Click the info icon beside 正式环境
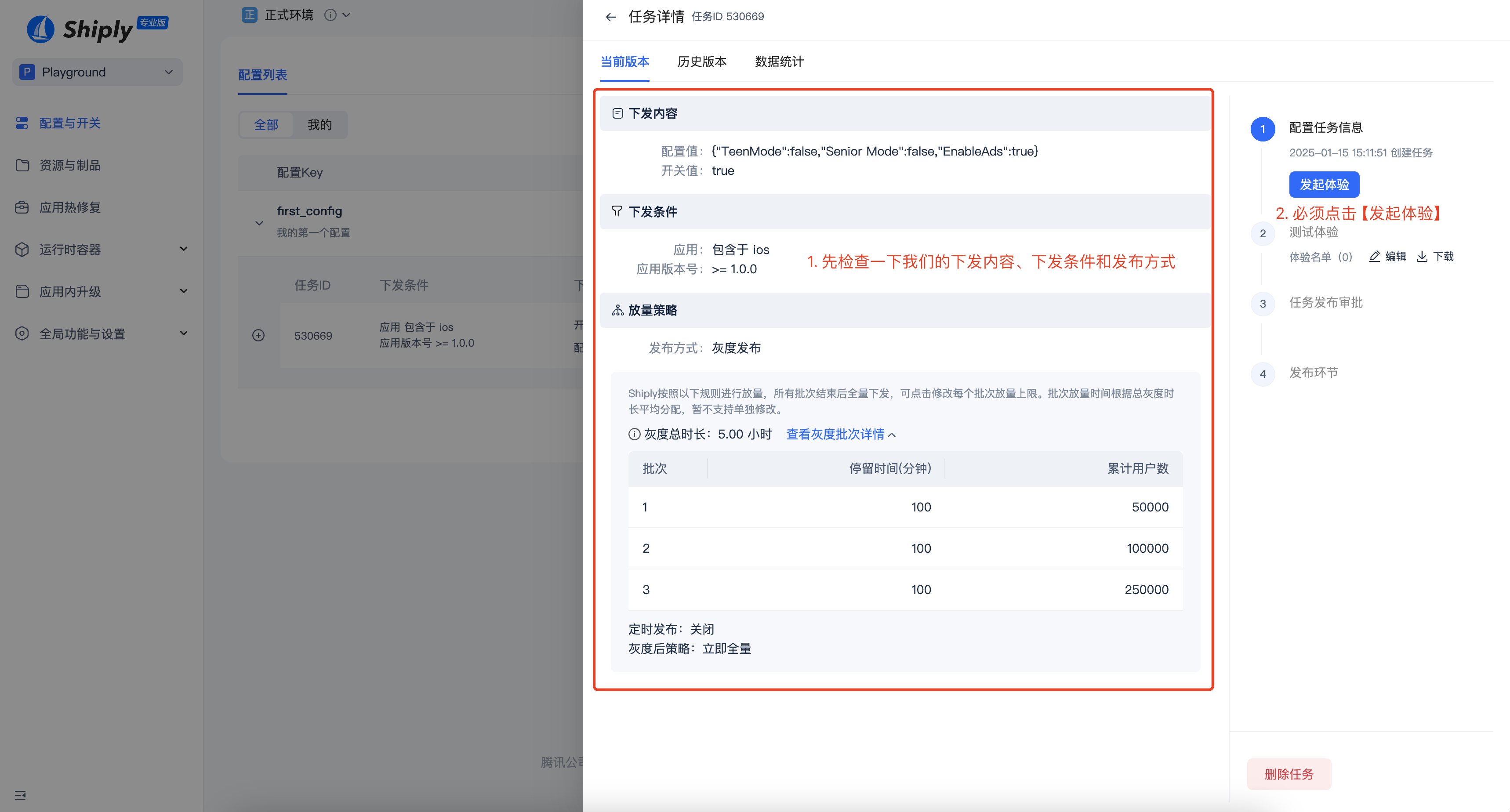The width and height of the screenshot is (1510, 812). [331, 14]
